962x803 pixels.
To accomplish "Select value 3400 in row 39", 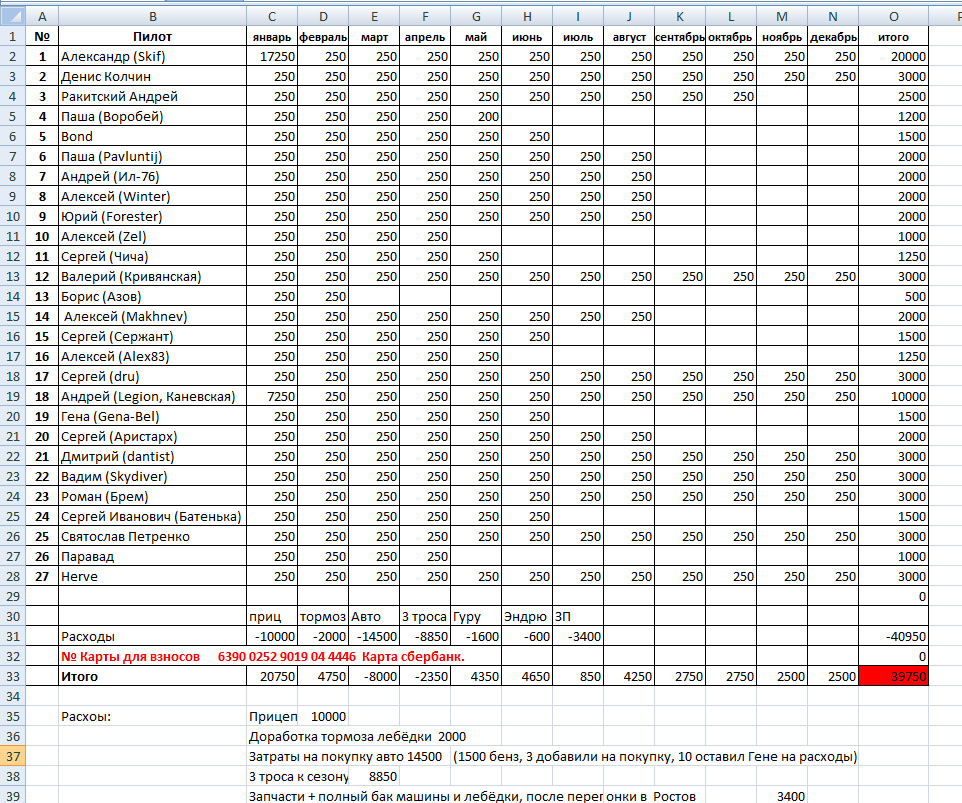I will [782, 796].
